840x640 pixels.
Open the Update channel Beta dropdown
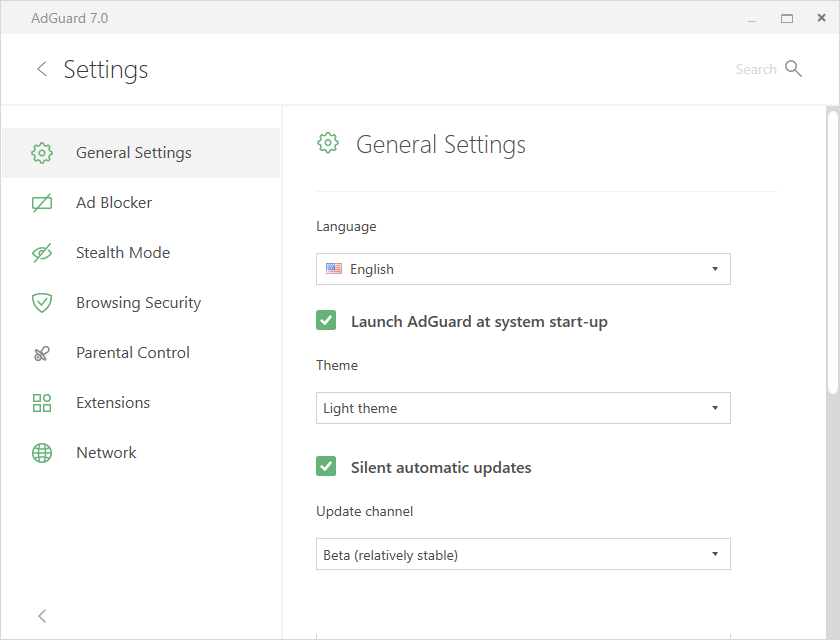523,554
